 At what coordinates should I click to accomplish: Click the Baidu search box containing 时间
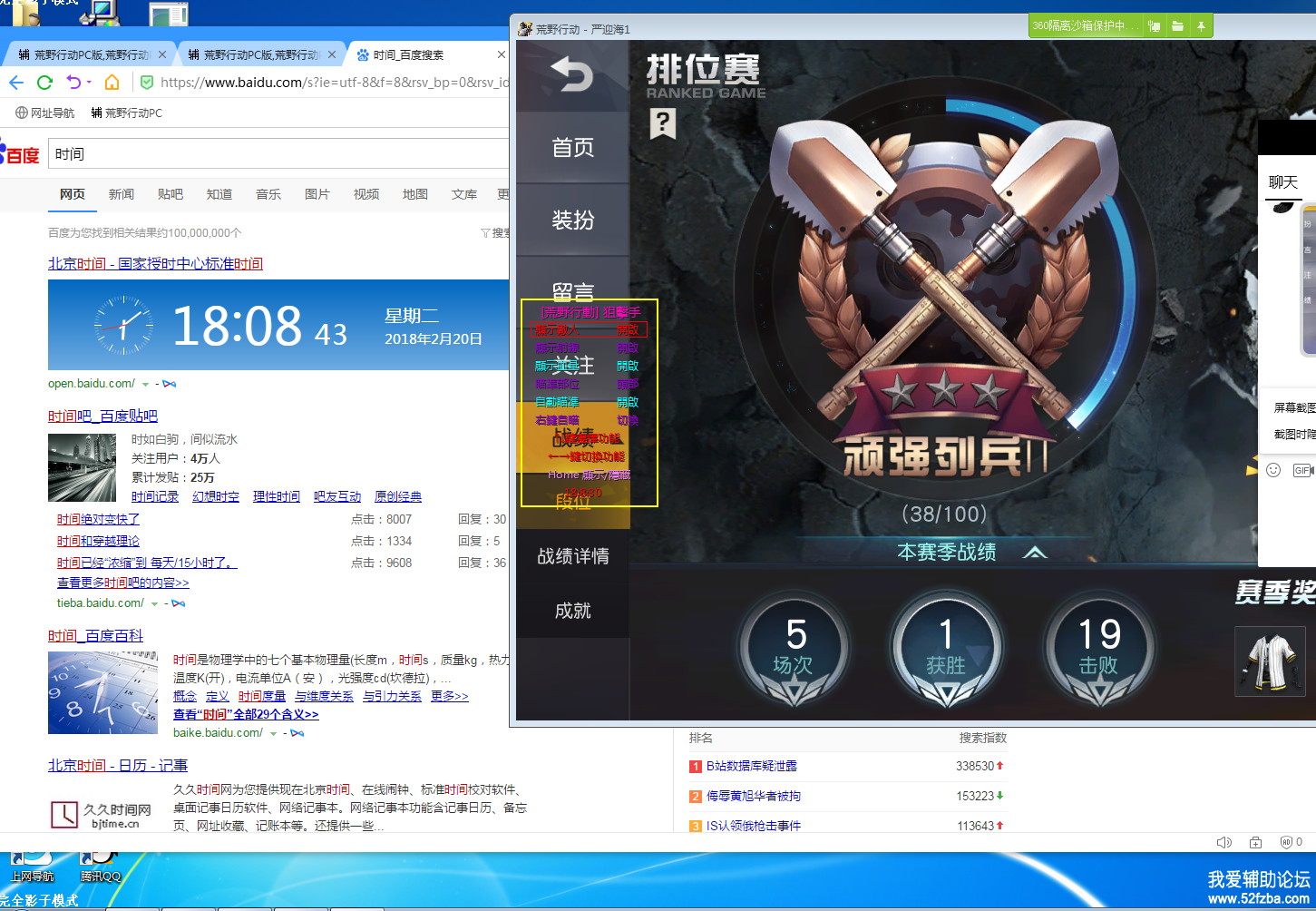[278, 153]
